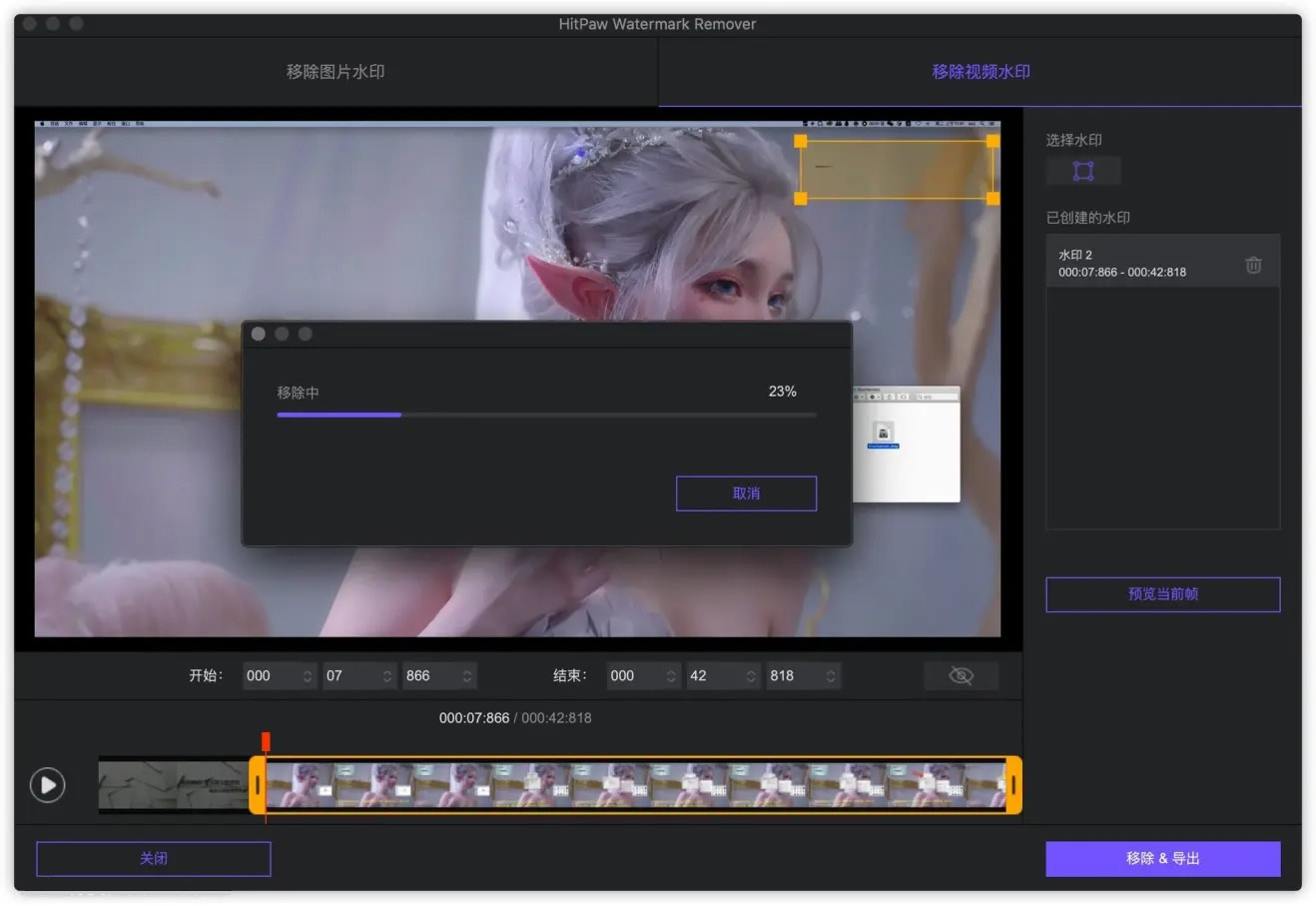Adjust the start hours stepper arrows

[x=308, y=676]
